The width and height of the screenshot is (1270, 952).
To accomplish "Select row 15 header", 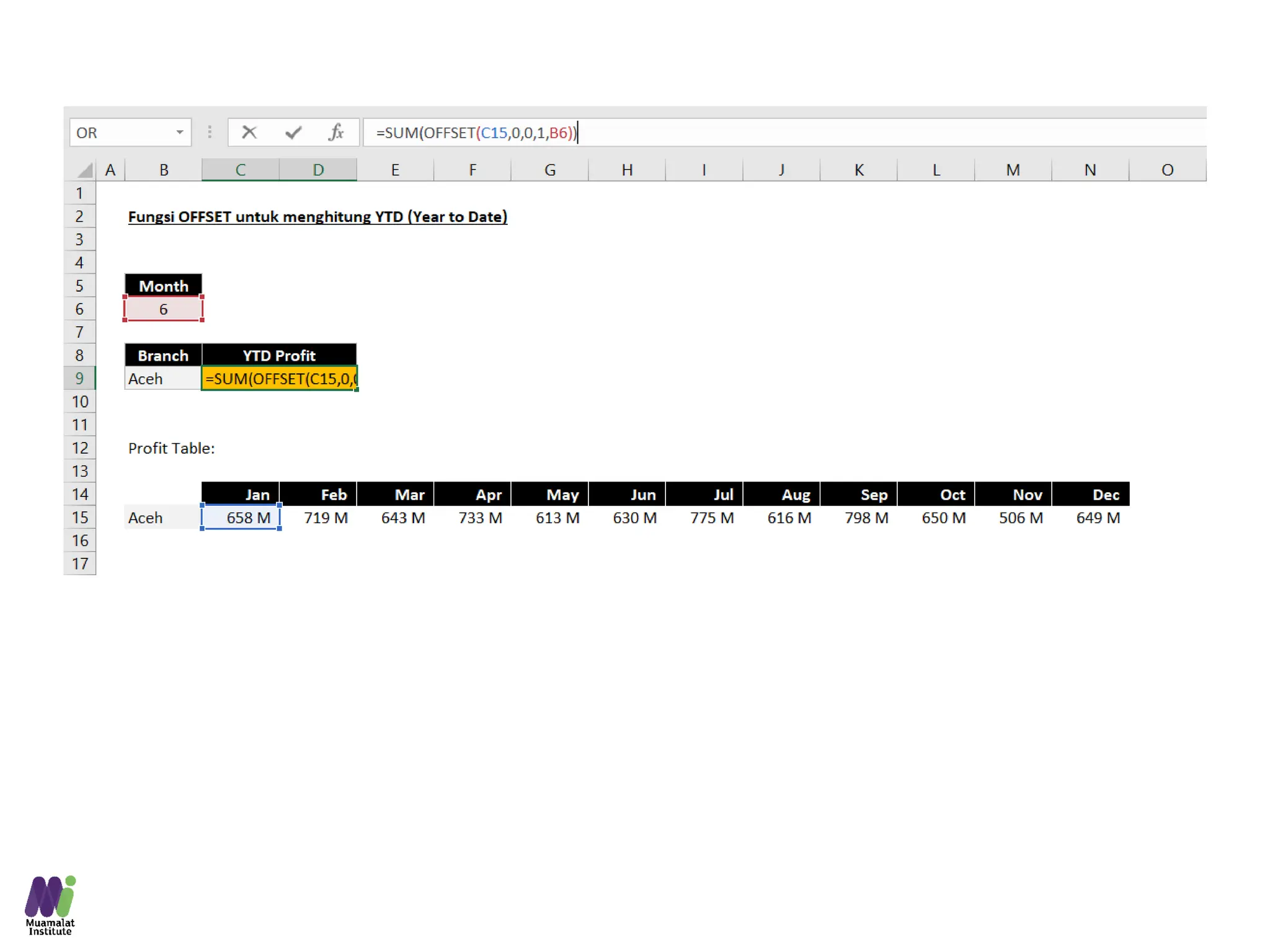I will click(x=79, y=518).
